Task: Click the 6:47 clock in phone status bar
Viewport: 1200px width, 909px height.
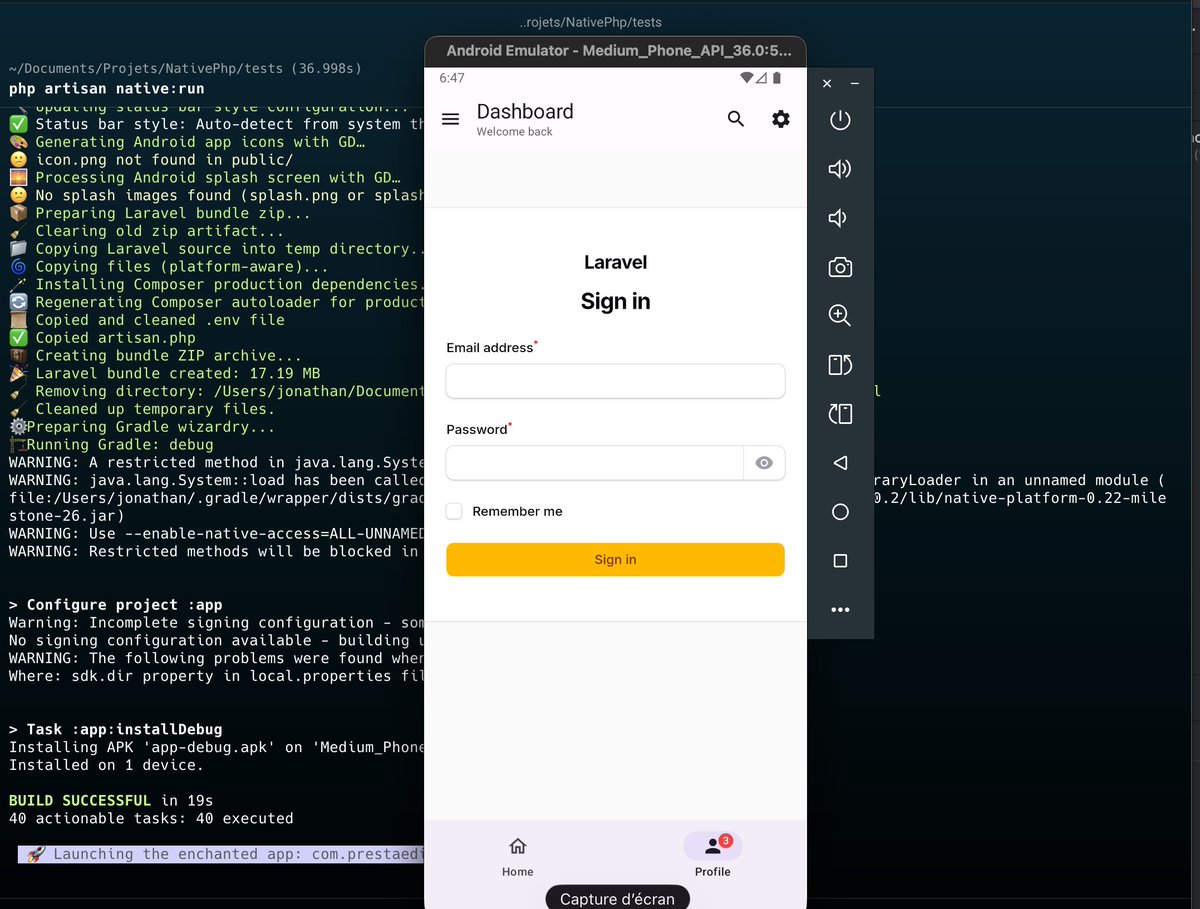Action: pyautogui.click(x=451, y=78)
